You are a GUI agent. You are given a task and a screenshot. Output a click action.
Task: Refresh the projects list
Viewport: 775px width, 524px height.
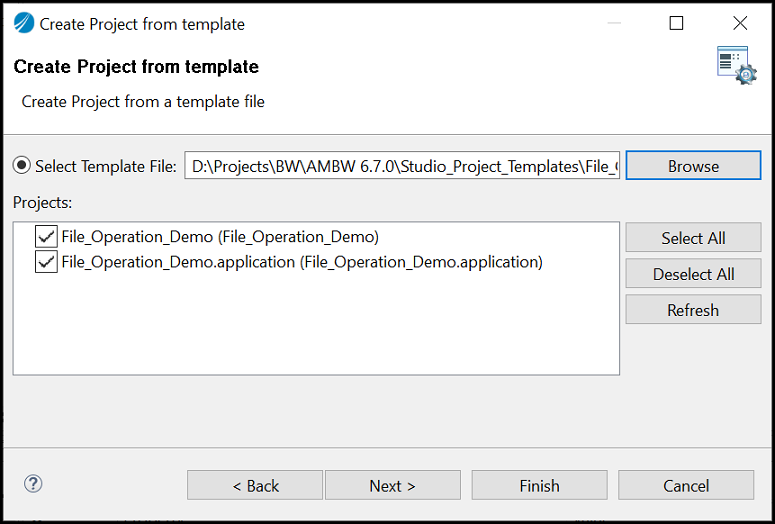pos(693,309)
